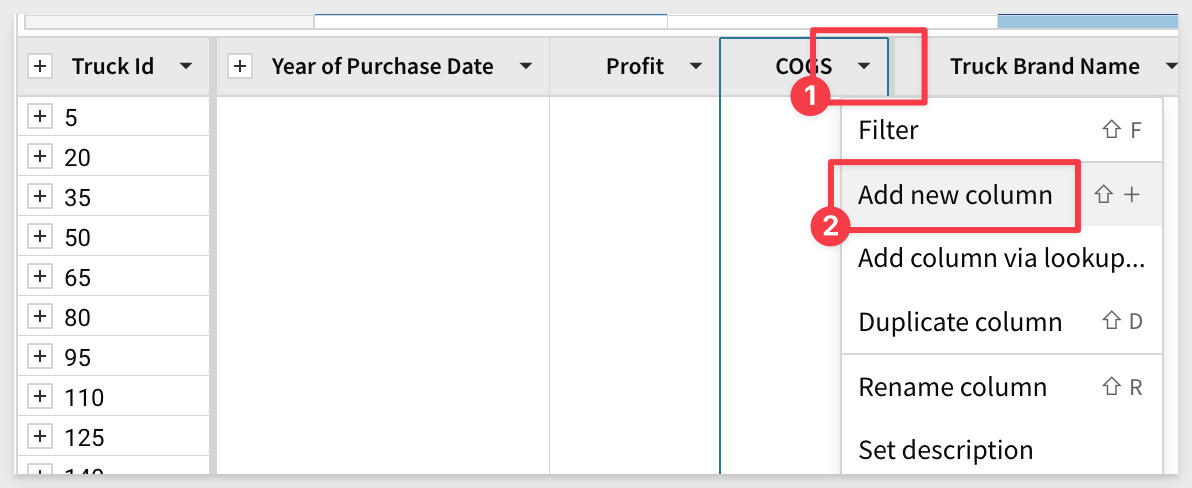The image size is (1192, 488).
Task: Click plus icon beside Truck Id 50
Action: coord(40,237)
